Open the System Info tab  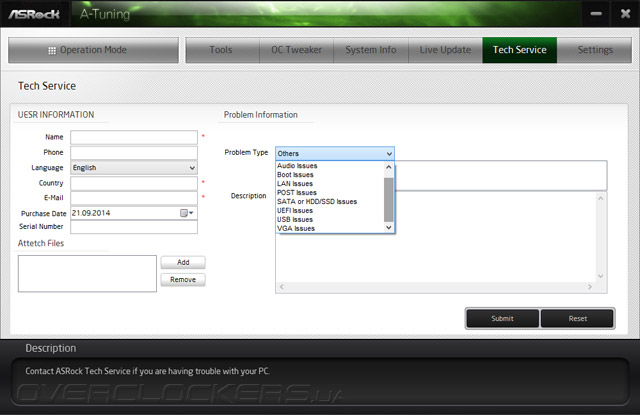371,50
